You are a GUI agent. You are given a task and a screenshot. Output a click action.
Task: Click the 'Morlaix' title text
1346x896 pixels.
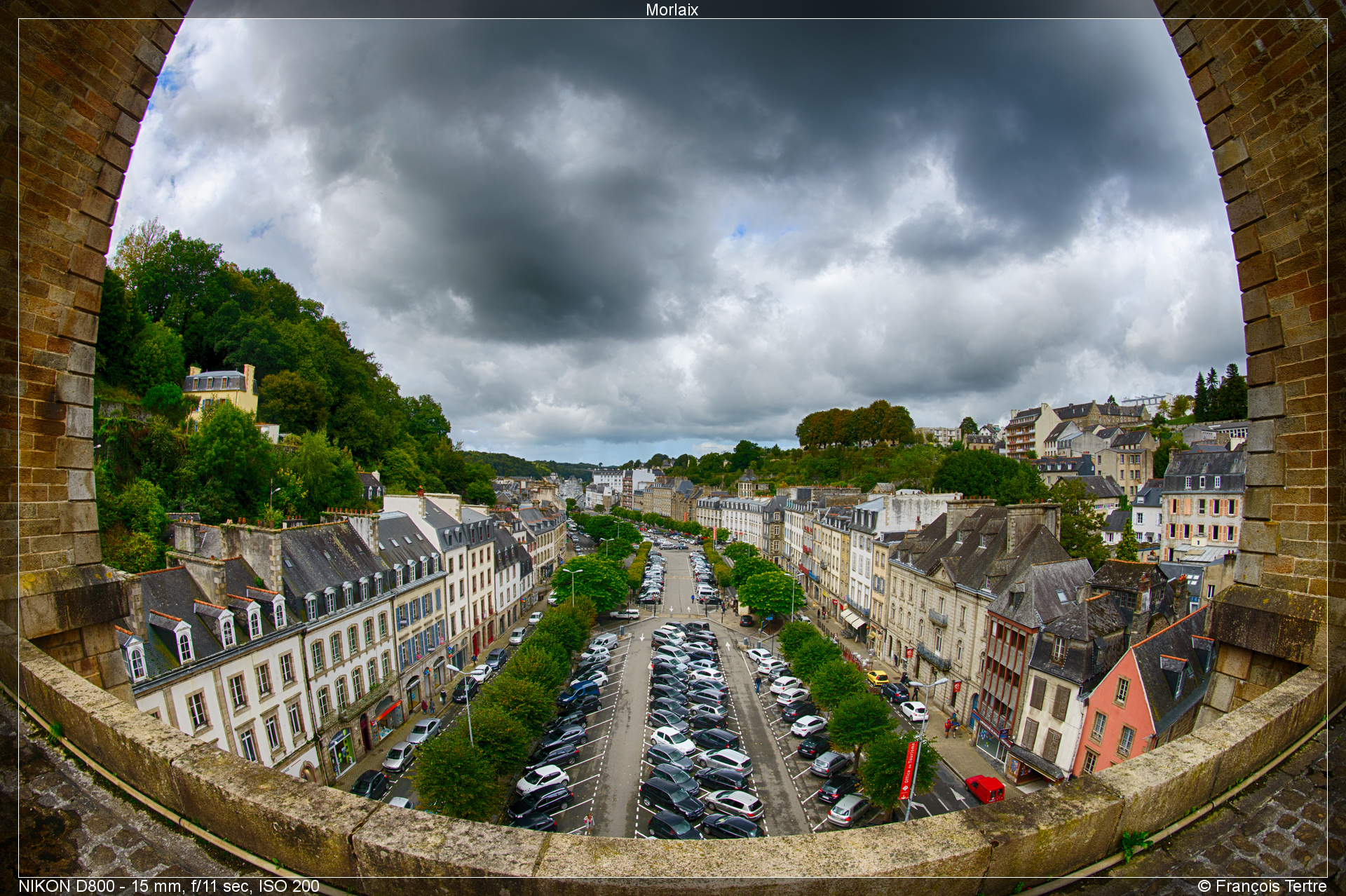tap(672, 9)
